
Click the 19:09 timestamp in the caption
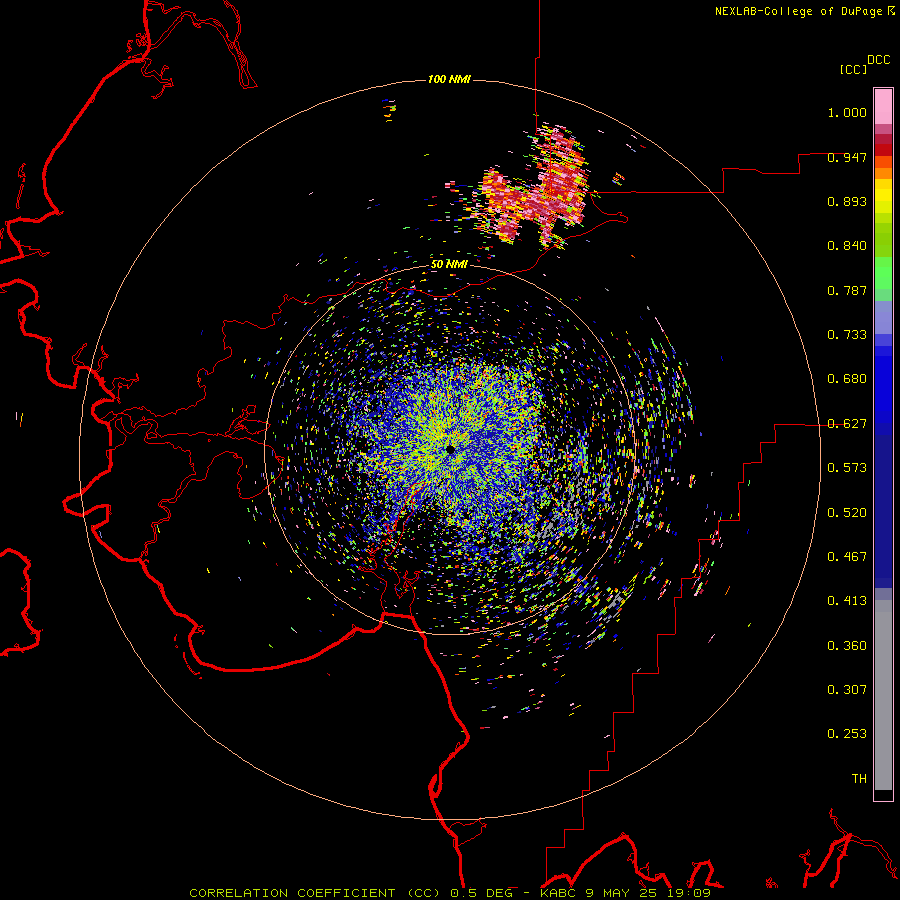(688, 893)
